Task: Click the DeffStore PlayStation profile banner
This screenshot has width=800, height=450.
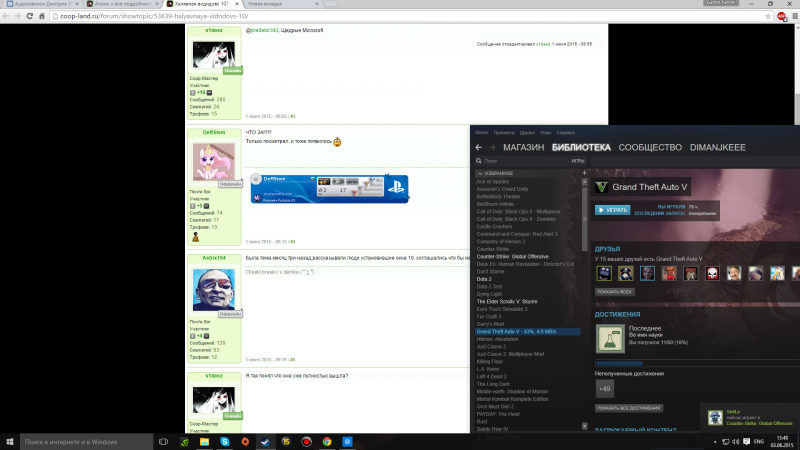Action: pos(329,189)
